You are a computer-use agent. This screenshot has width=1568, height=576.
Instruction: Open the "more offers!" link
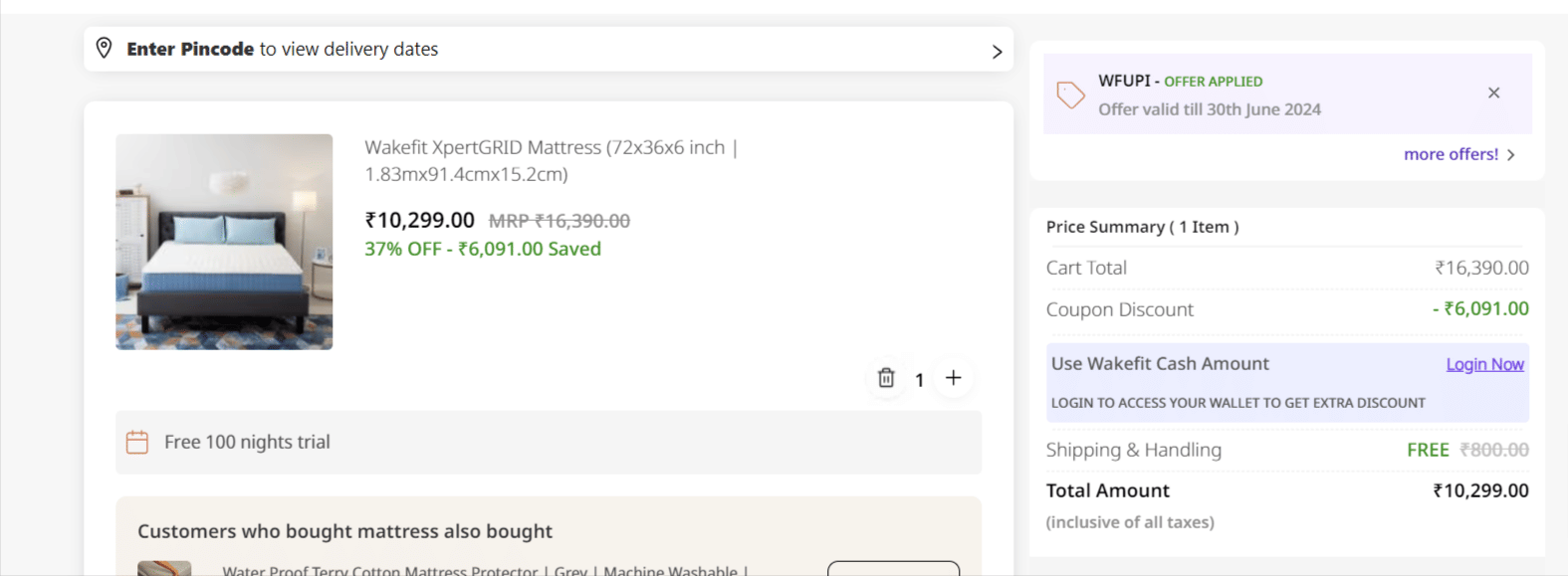pos(1451,154)
